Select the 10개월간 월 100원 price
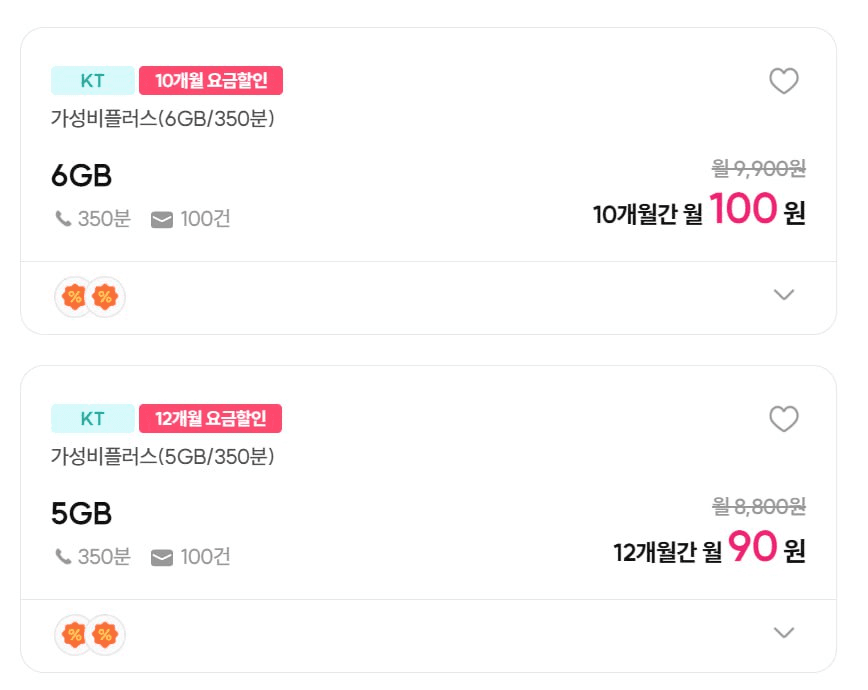The image size is (868, 690). tap(698, 211)
